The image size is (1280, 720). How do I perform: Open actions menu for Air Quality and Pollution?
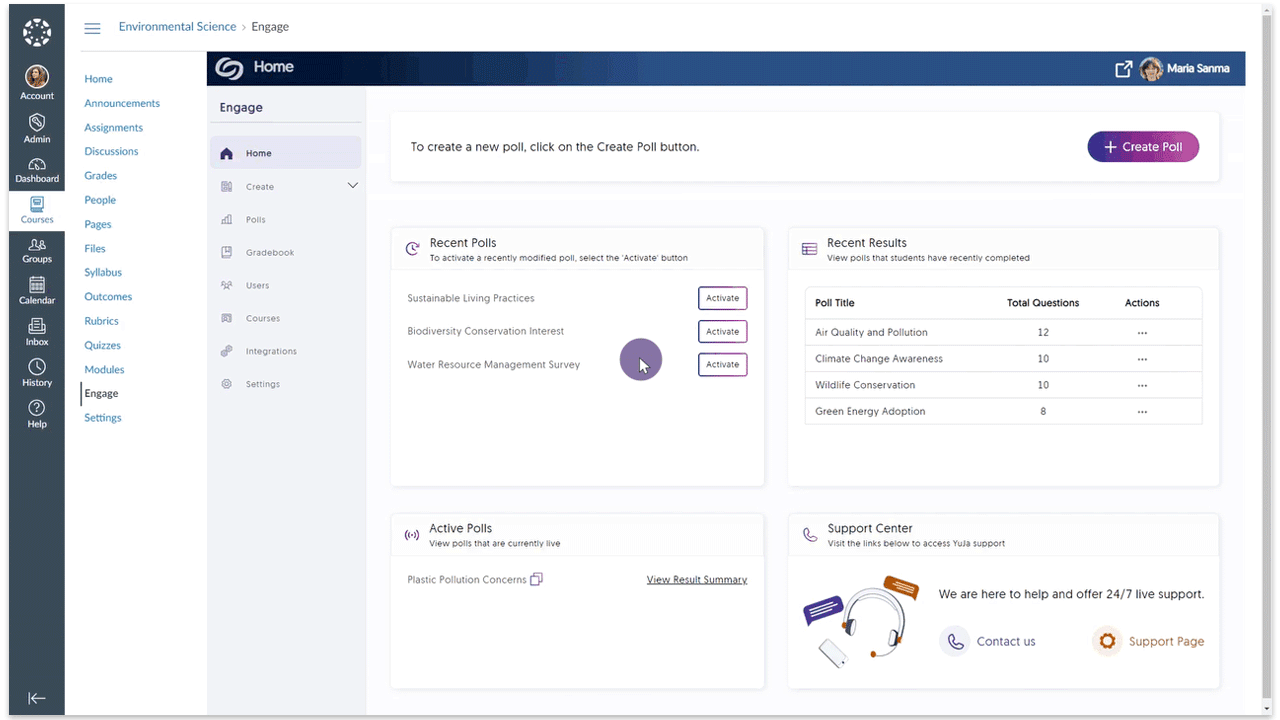point(1142,333)
